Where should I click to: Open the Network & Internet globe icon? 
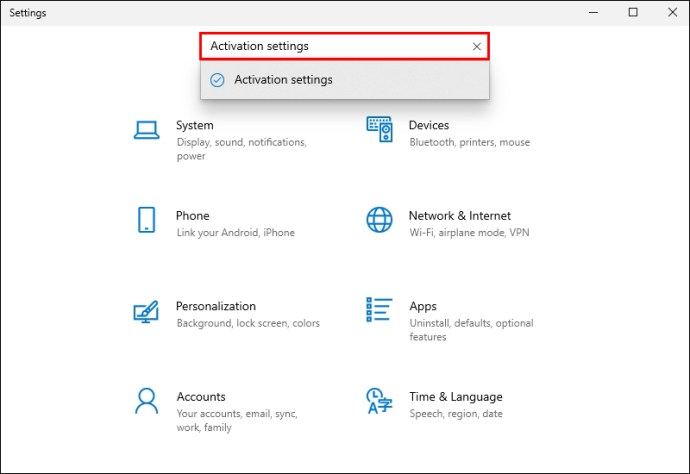(x=379, y=220)
